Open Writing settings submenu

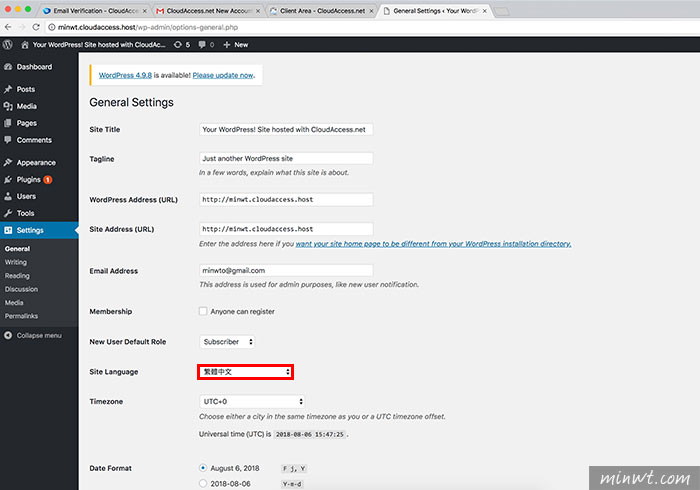pos(16,262)
